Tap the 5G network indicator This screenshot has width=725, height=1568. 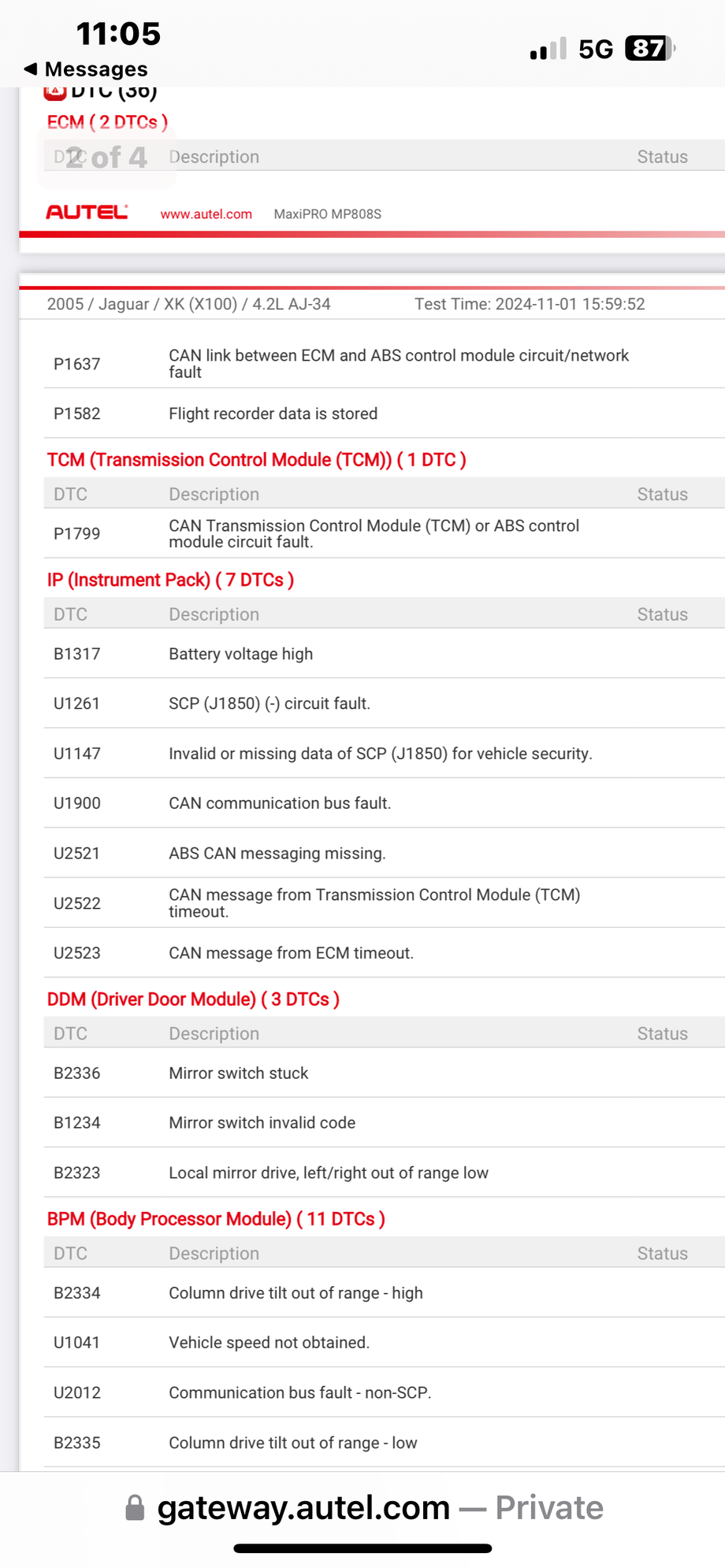[597, 49]
